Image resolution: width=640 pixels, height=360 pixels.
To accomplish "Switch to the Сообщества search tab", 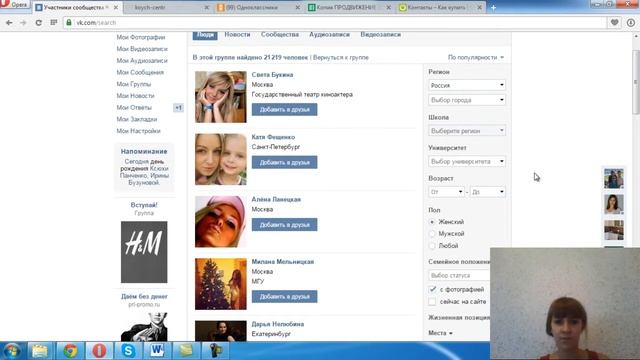I will pos(280,35).
